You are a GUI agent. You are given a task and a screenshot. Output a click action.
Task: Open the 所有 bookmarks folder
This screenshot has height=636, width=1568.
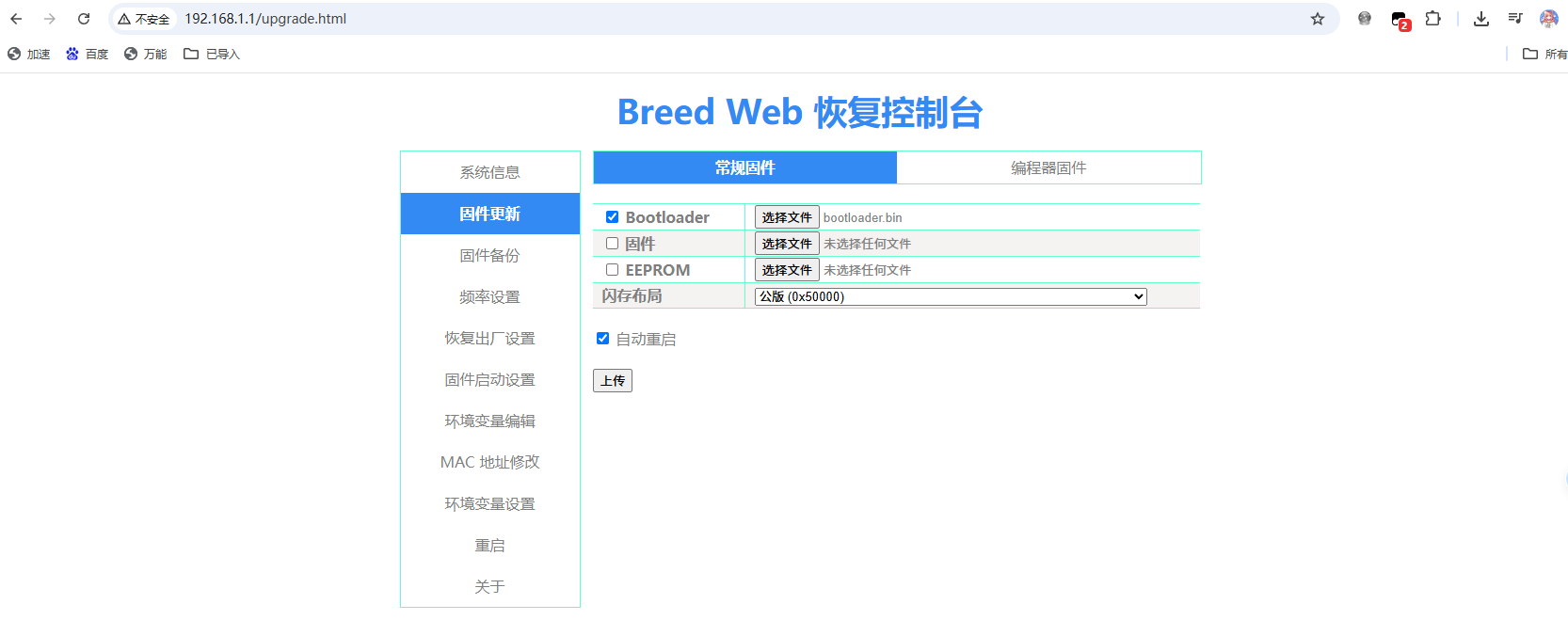pos(1544,55)
